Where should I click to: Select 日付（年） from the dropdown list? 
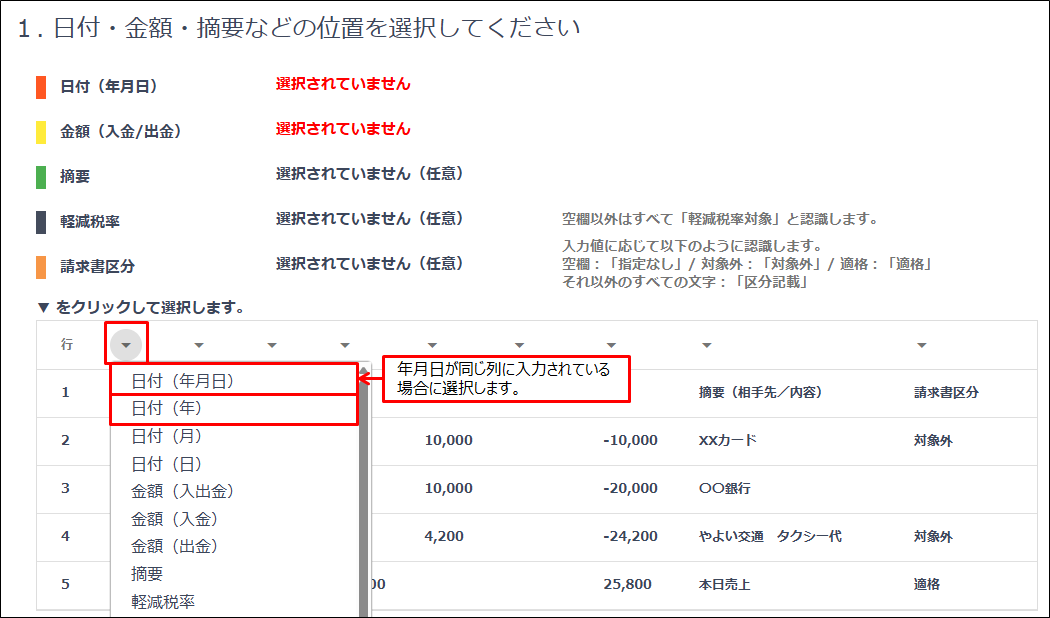234,408
